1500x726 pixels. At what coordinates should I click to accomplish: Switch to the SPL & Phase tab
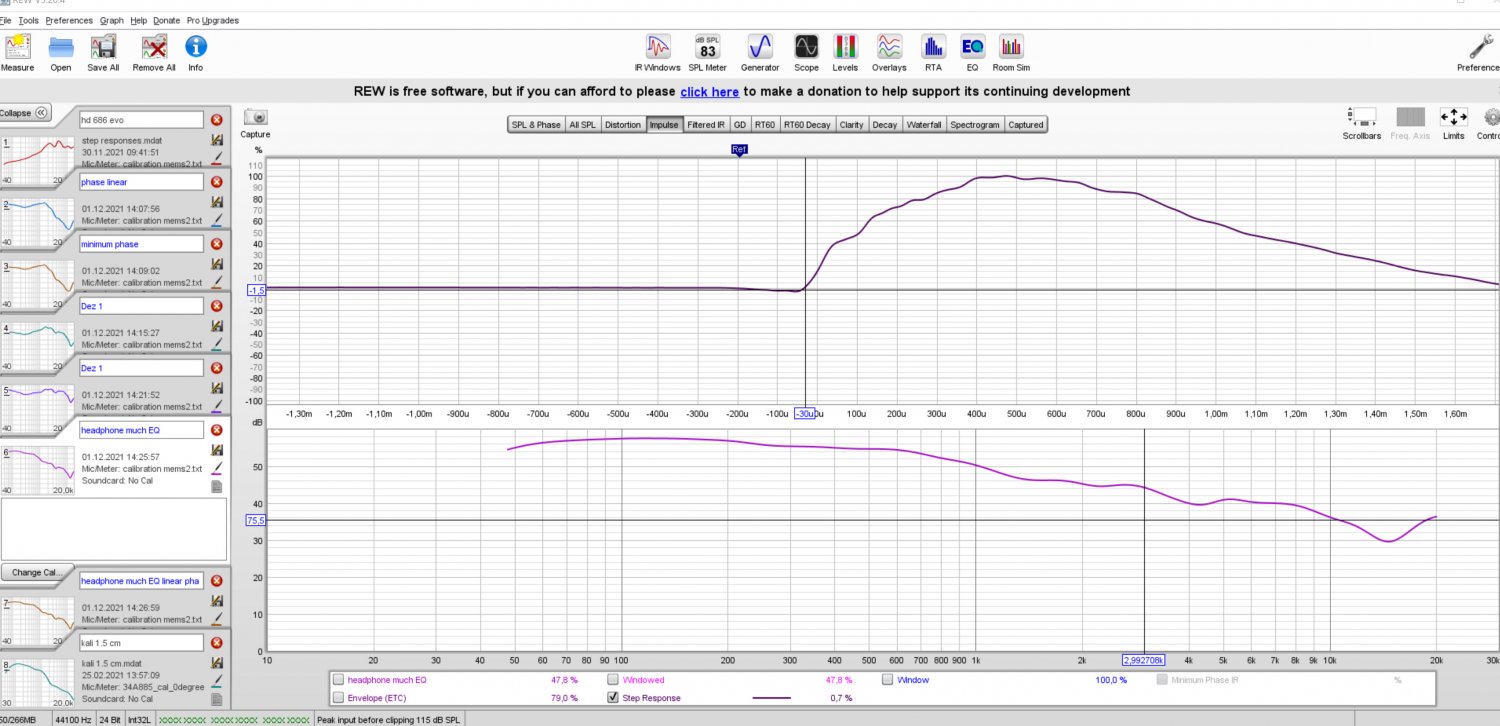pyautogui.click(x=536, y=125)
